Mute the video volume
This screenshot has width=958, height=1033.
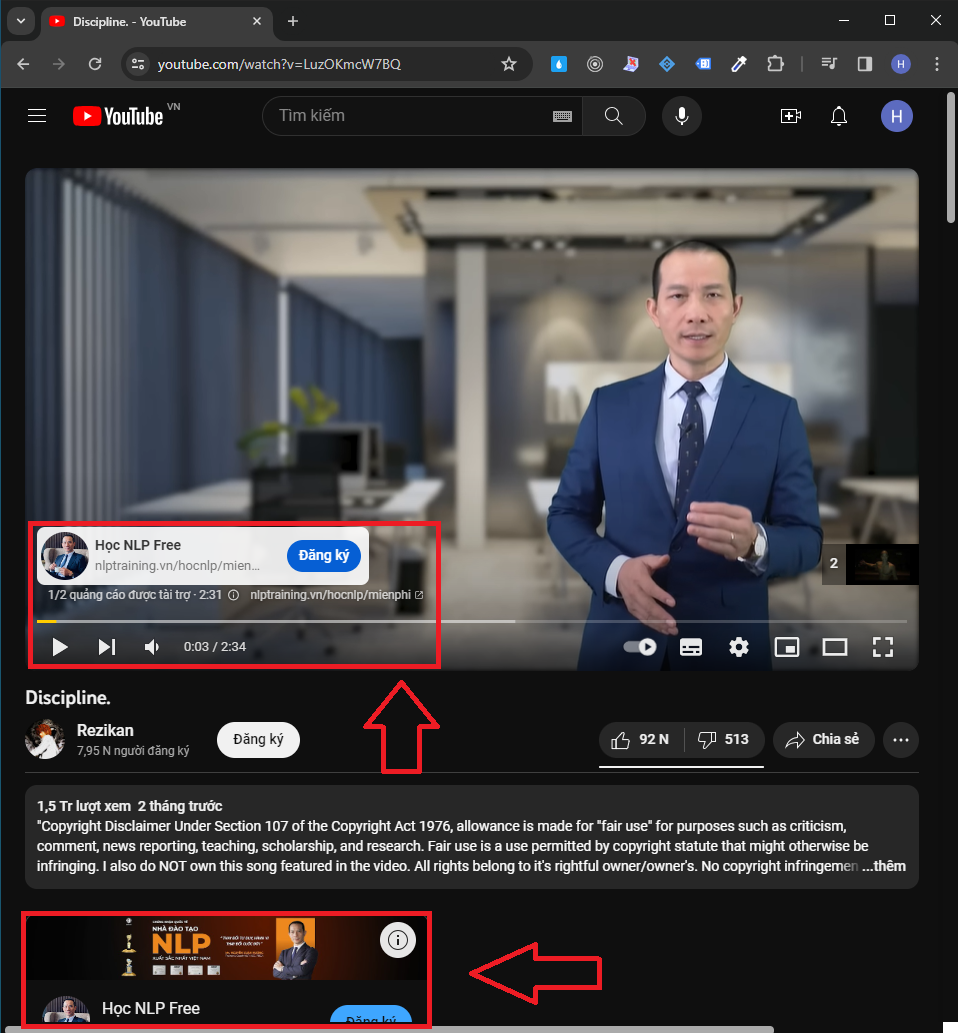[x=152, y=647]
